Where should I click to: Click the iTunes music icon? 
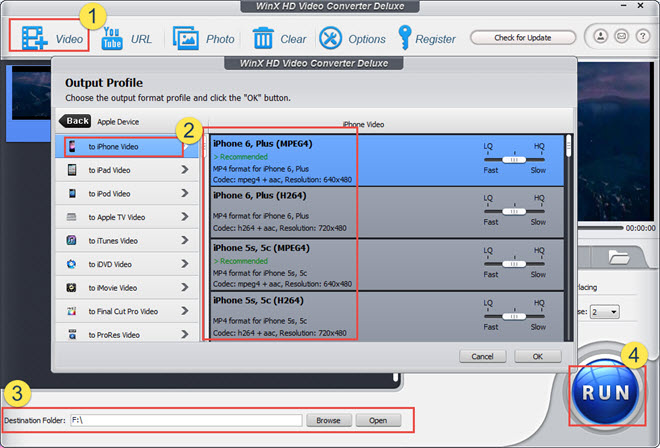click(x=72, y=240)
